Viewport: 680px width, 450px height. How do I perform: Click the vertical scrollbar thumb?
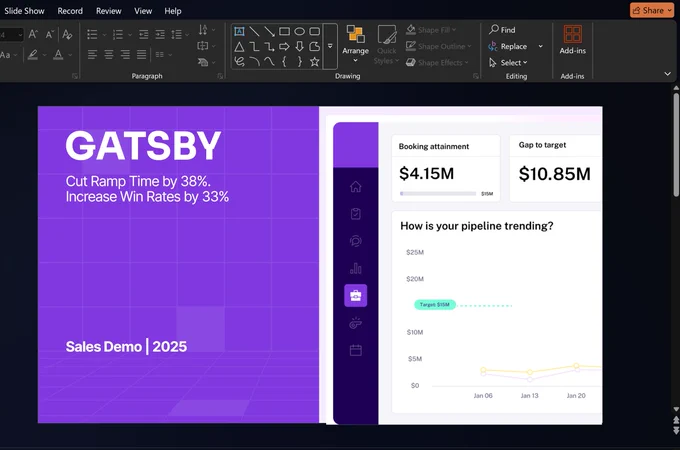pos(676,144)
